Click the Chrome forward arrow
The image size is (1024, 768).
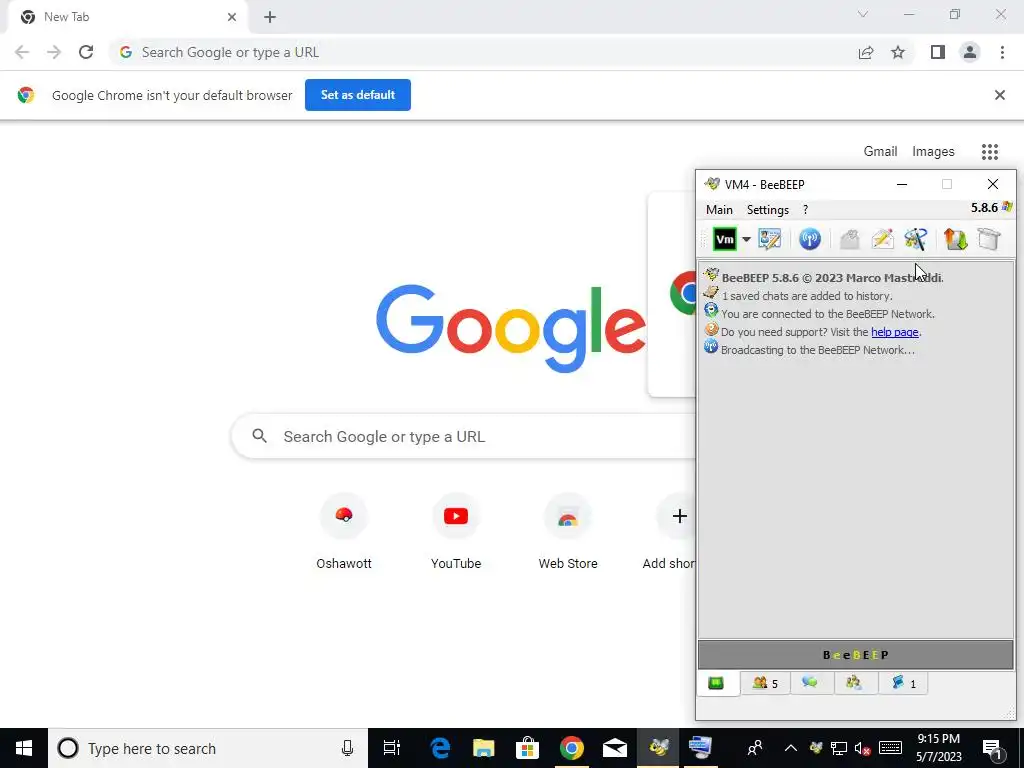coord(54,52)
